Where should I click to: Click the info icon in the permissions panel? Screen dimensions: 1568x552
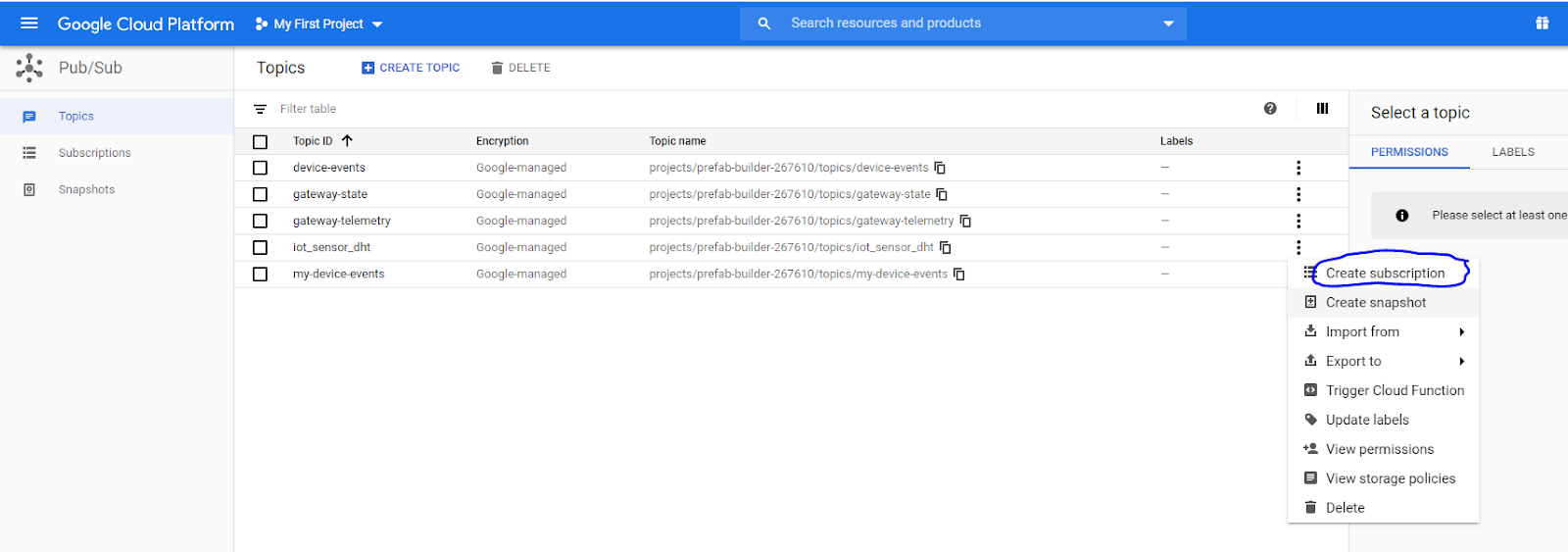pyautogui.click(x=1402, y=216)
